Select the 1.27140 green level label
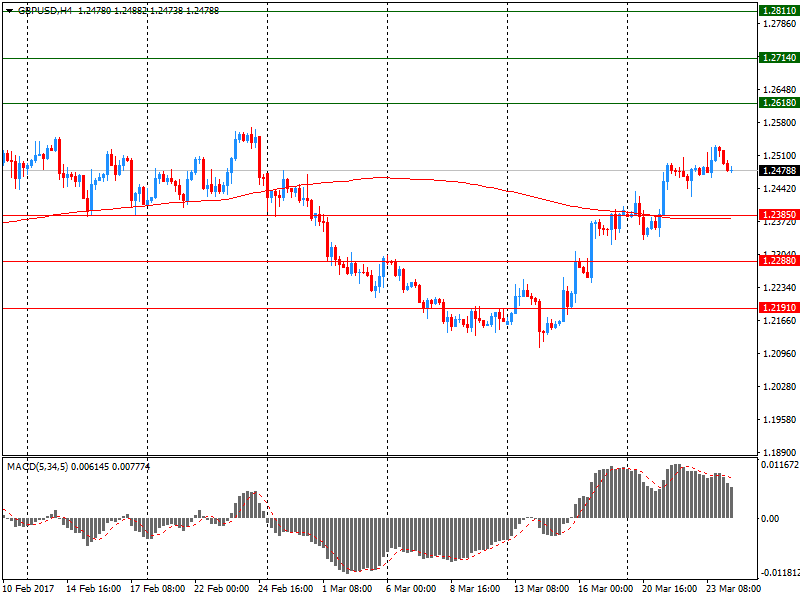The height and width of the screenshot is (600, 800). point(779,58)
